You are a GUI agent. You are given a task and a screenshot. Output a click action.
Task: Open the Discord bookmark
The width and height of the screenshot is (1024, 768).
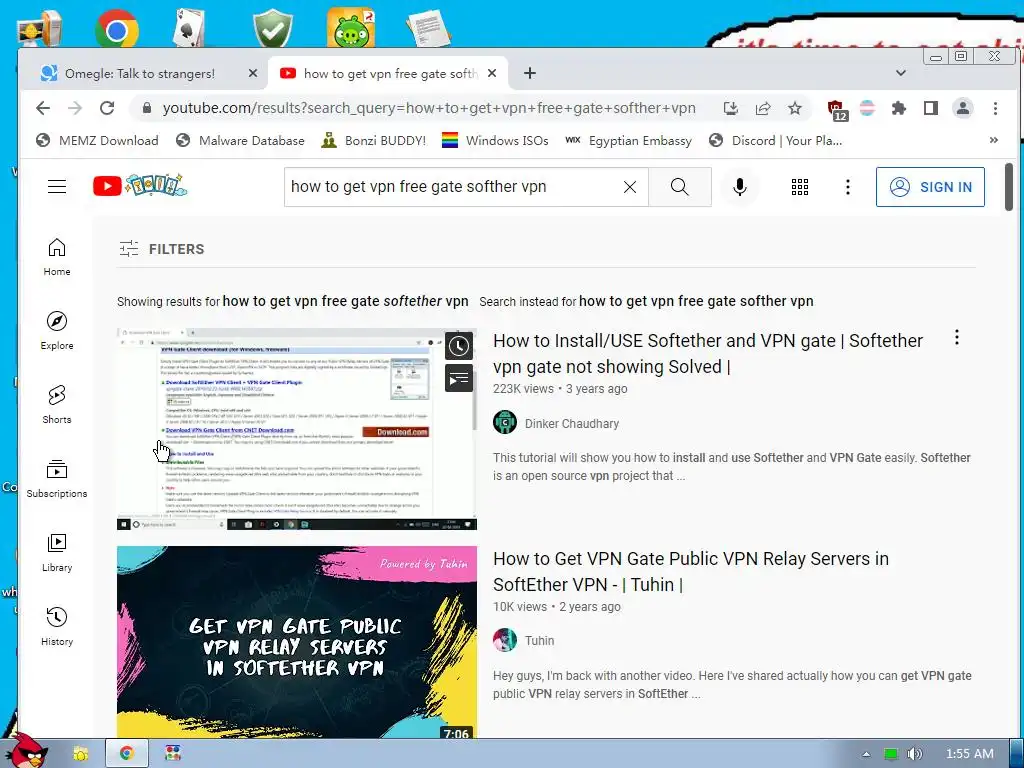click(x=776, y=140)
